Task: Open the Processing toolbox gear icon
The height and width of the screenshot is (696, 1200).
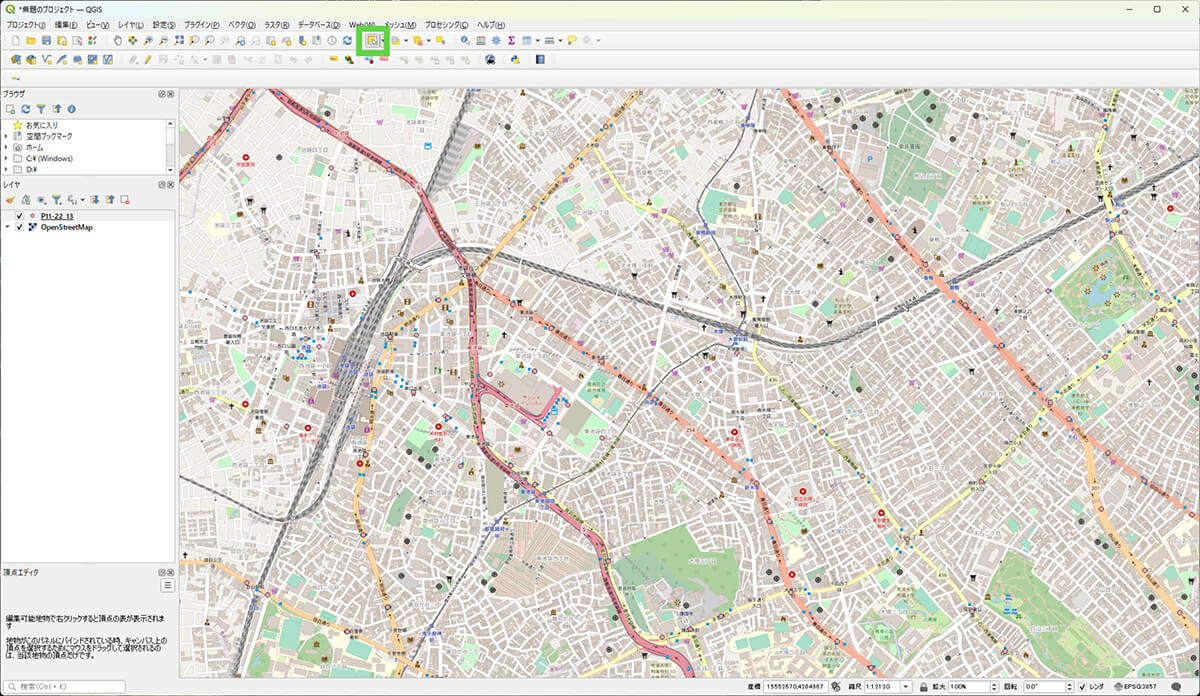Action: pyautogui.click(x=496, y=40)
